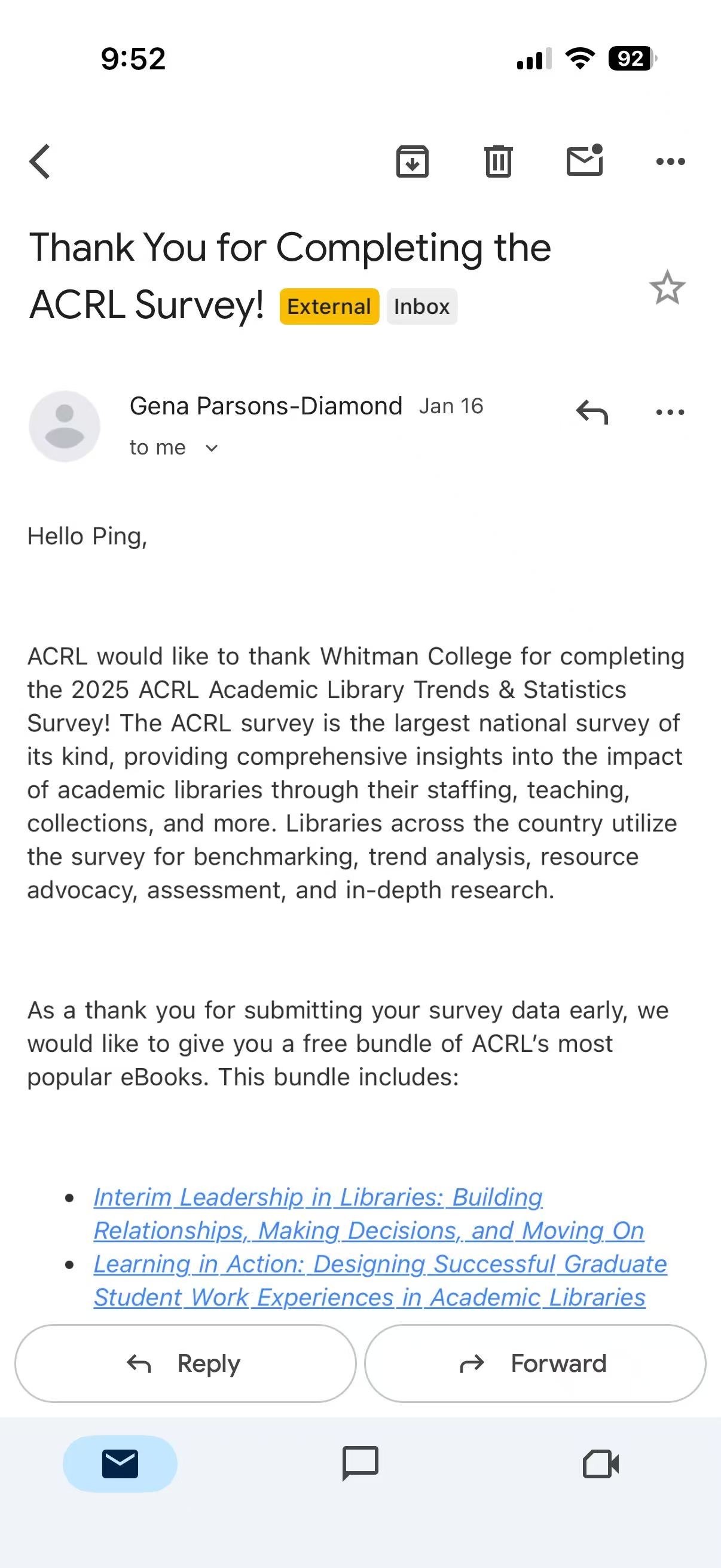This screenshot has height=1568, width=721.
Task: Mark email as unread
Action: [x=584, y=161]
